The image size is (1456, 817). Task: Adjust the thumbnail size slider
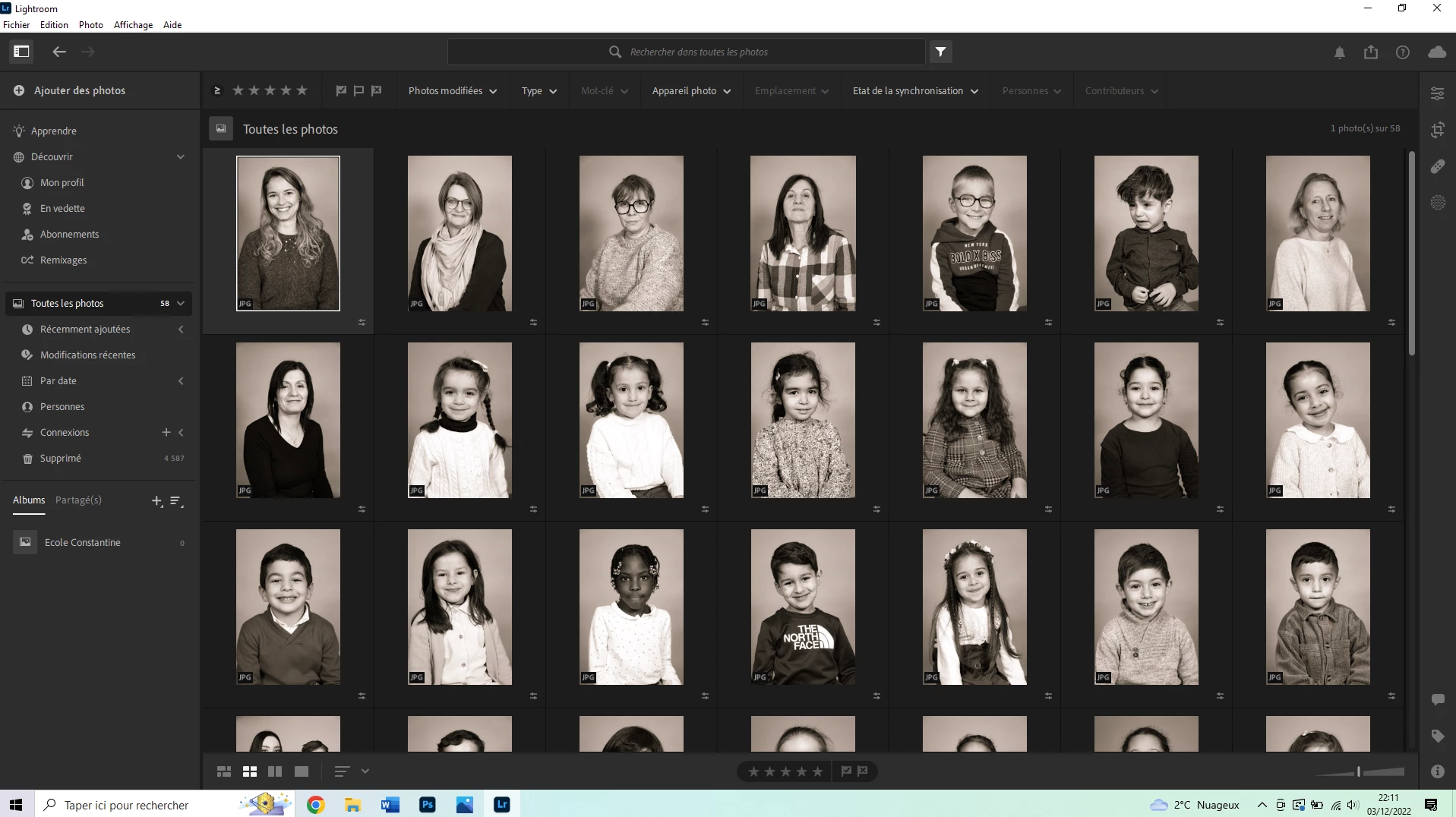1359,771
